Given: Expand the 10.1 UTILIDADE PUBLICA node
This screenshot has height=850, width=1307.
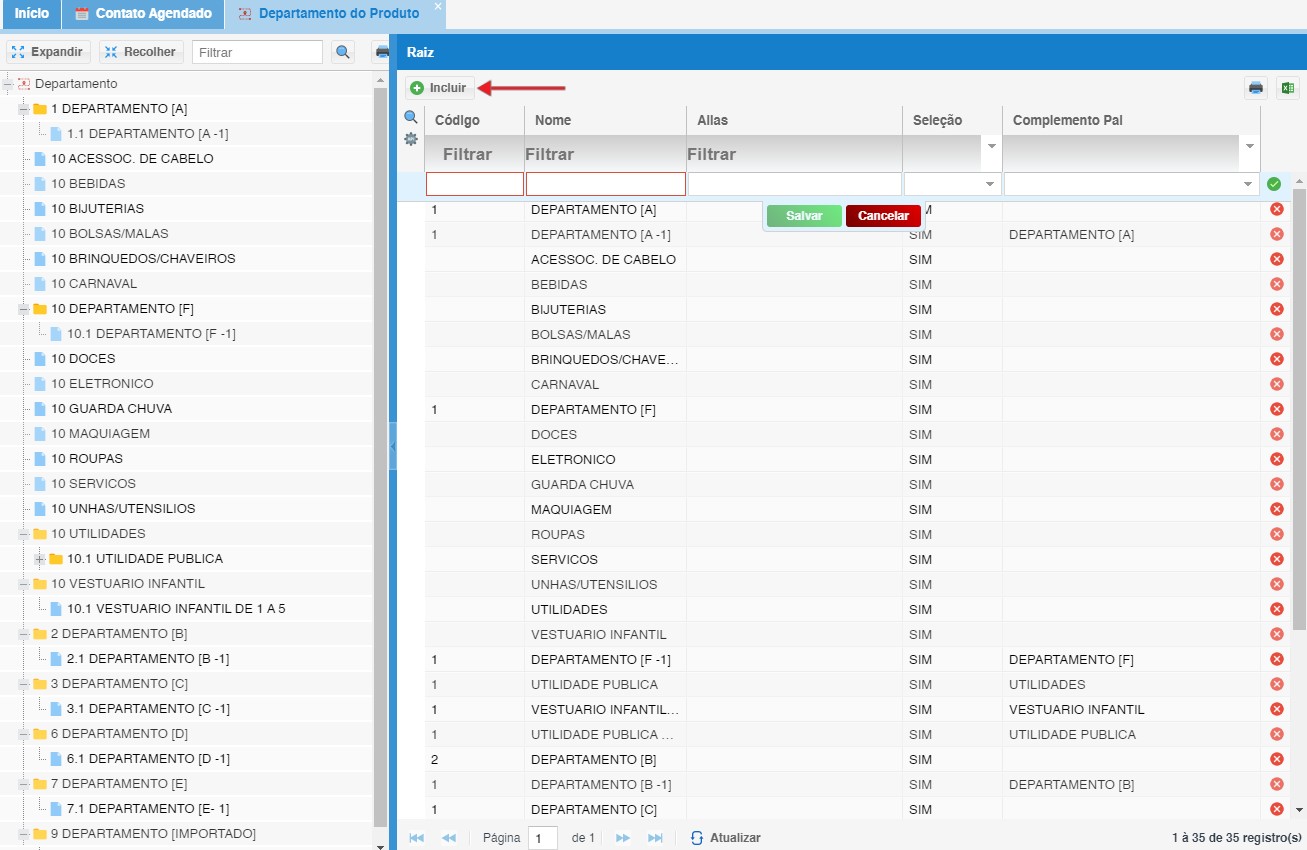Looking at the screenshot, I should pyautogui.click(x=40, y=559).
